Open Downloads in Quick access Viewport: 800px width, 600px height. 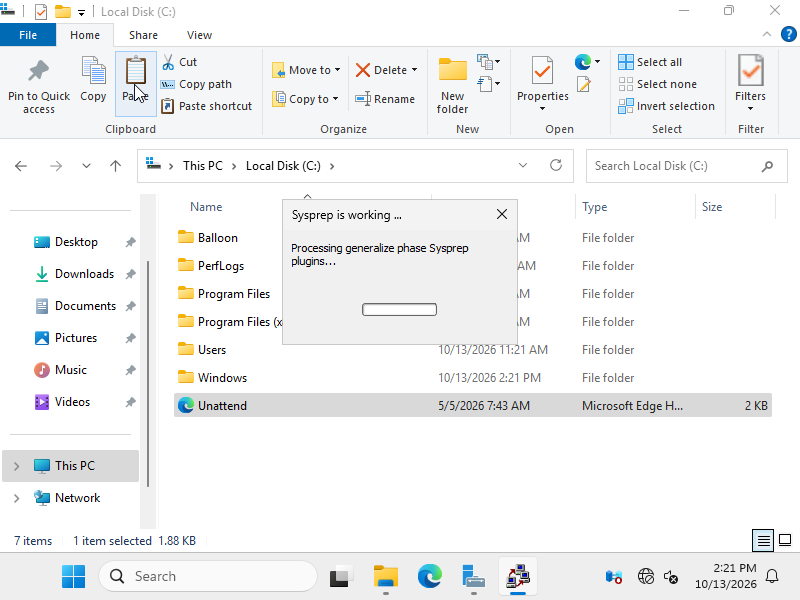coord(84,274)
